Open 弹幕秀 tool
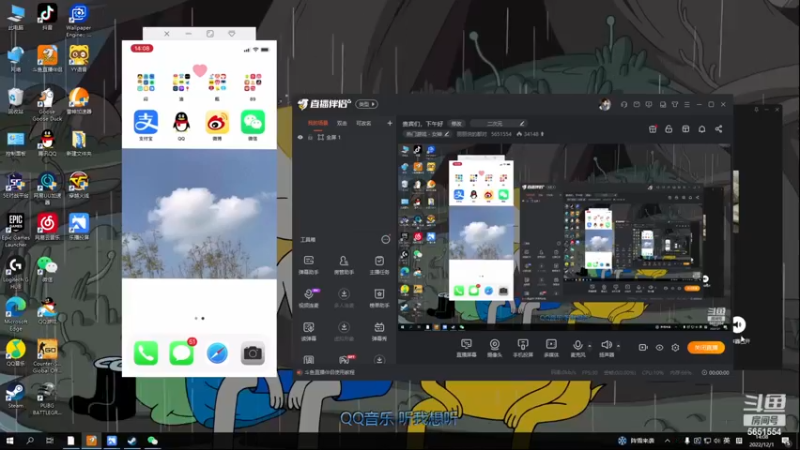Screen dimensions: 800x450 pyautogui.click(x=379, y=331)
